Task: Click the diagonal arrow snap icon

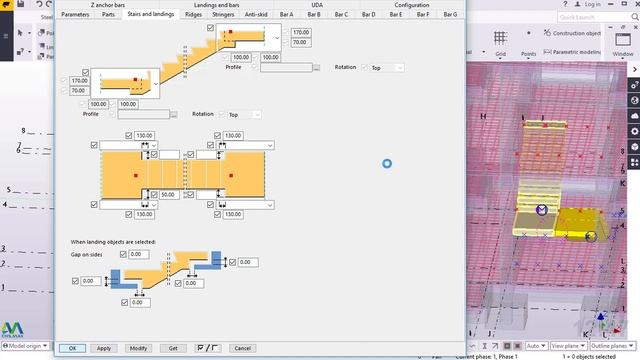Action: pos(495,346)
